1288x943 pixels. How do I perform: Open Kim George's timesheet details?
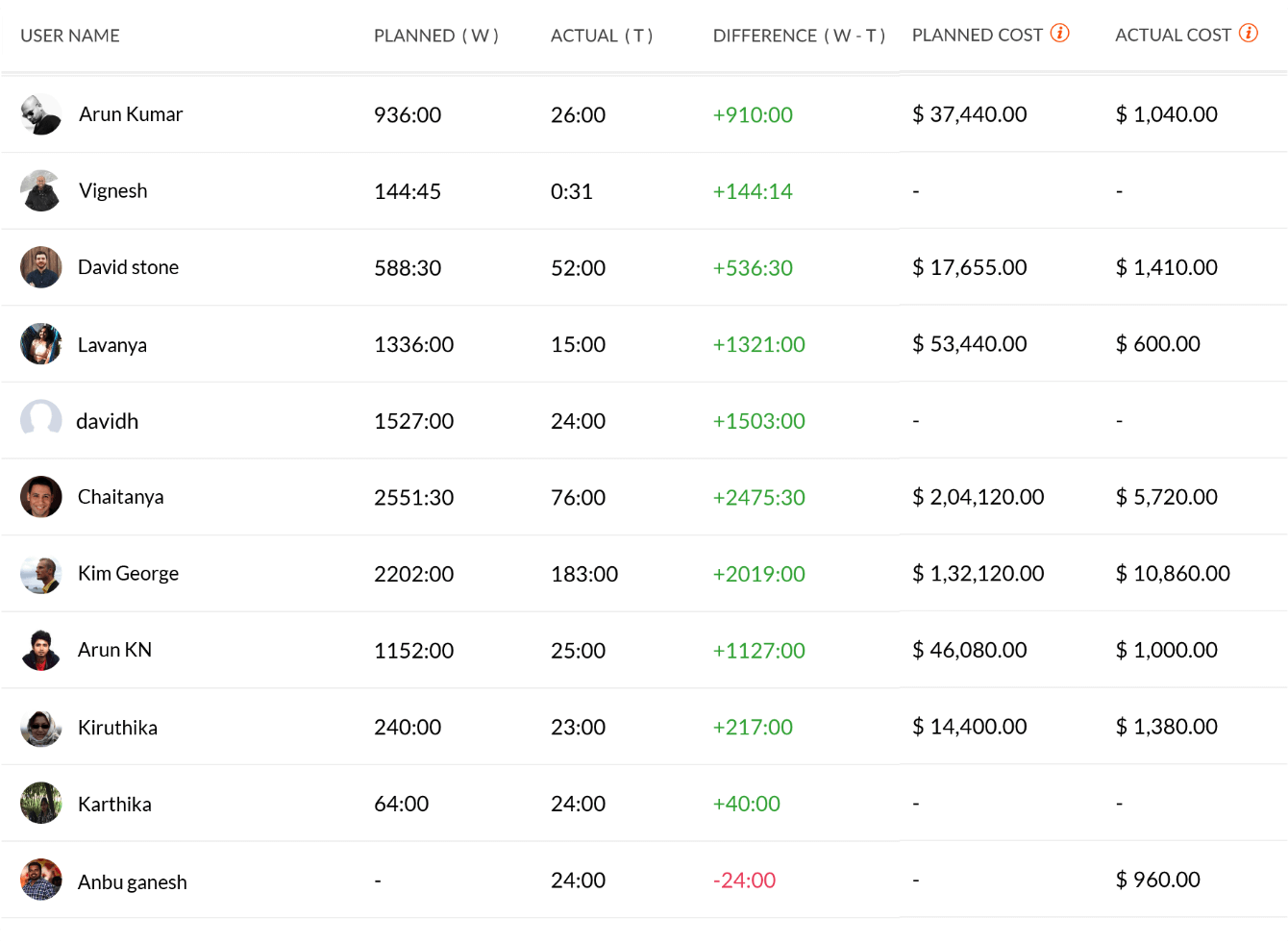pyautogui.click(x=128, y=573)
